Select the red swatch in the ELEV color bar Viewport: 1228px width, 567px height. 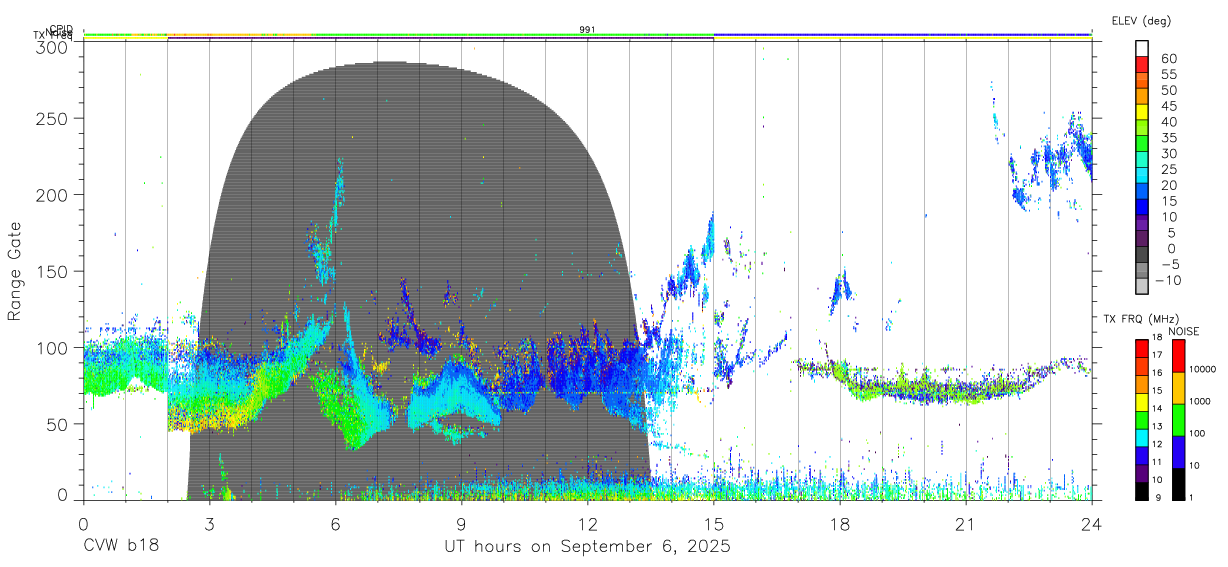click(1142, 64)
